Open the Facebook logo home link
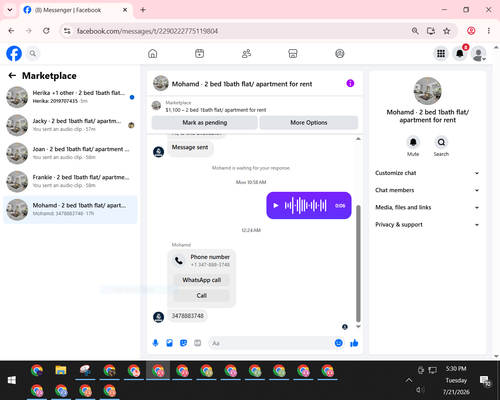The height and width of the screenshot is (400, 500). coord(14,53)
